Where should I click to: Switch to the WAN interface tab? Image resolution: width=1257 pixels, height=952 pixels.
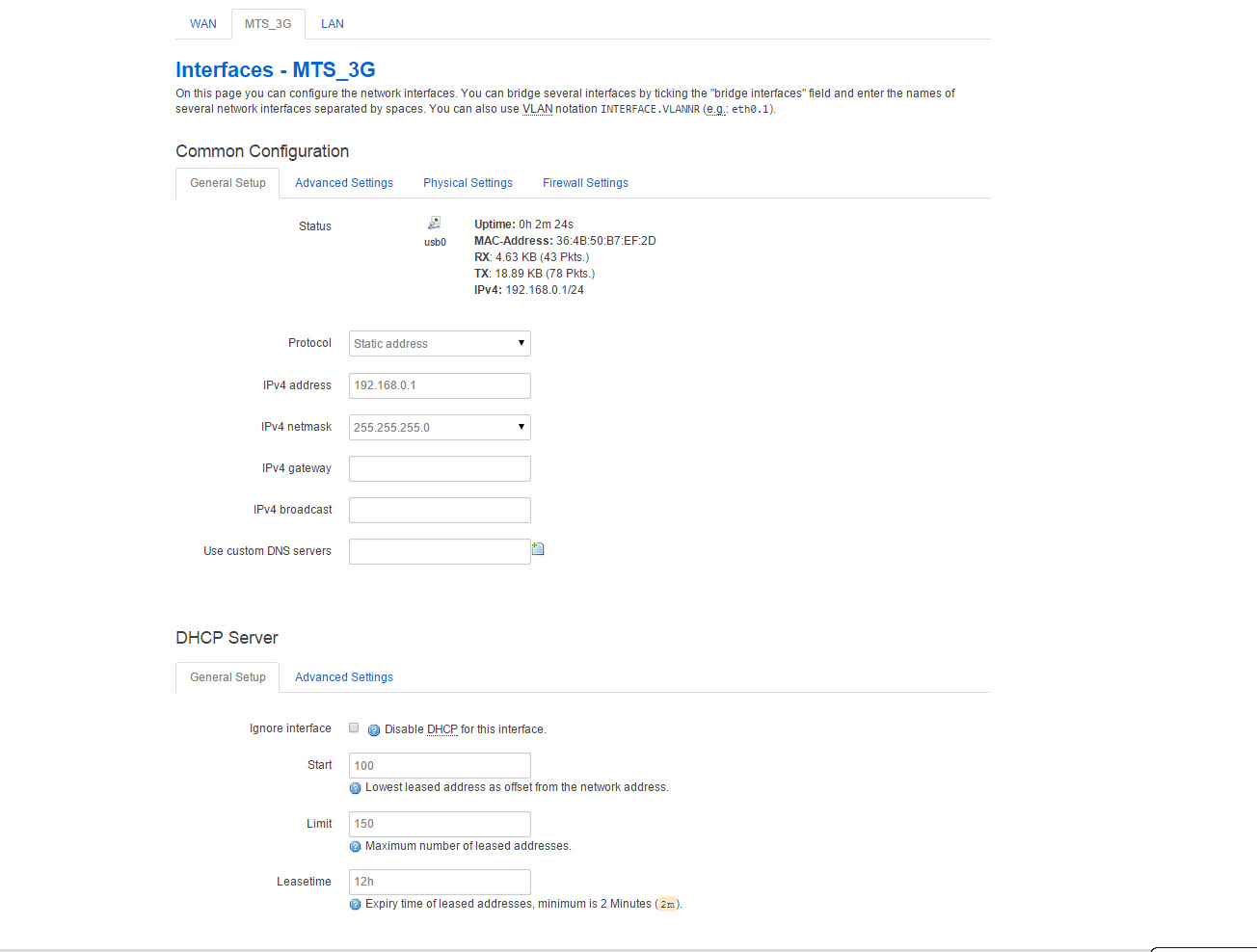(x=203, y=24)
